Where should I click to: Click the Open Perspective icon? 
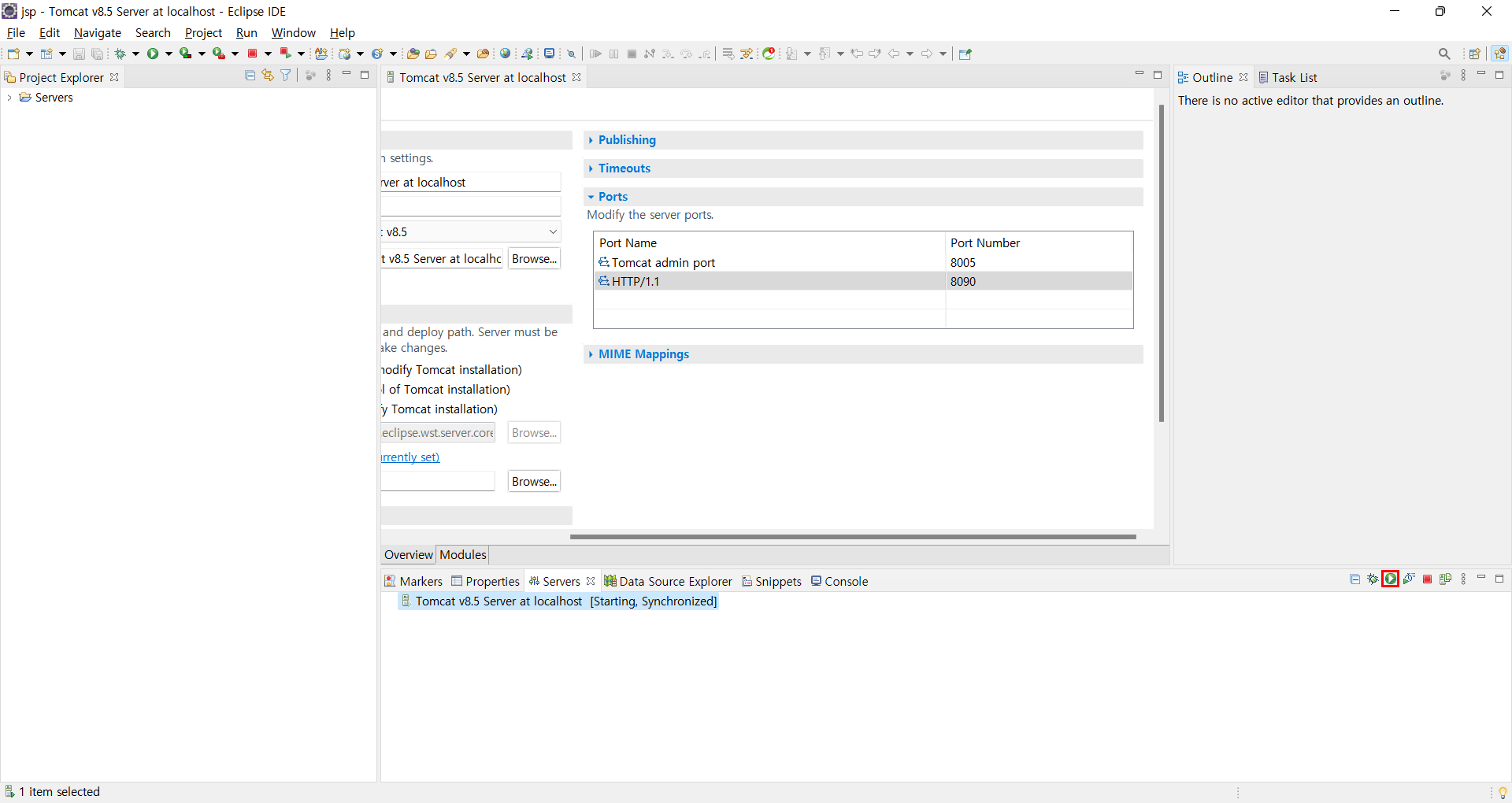point(1475,54)
